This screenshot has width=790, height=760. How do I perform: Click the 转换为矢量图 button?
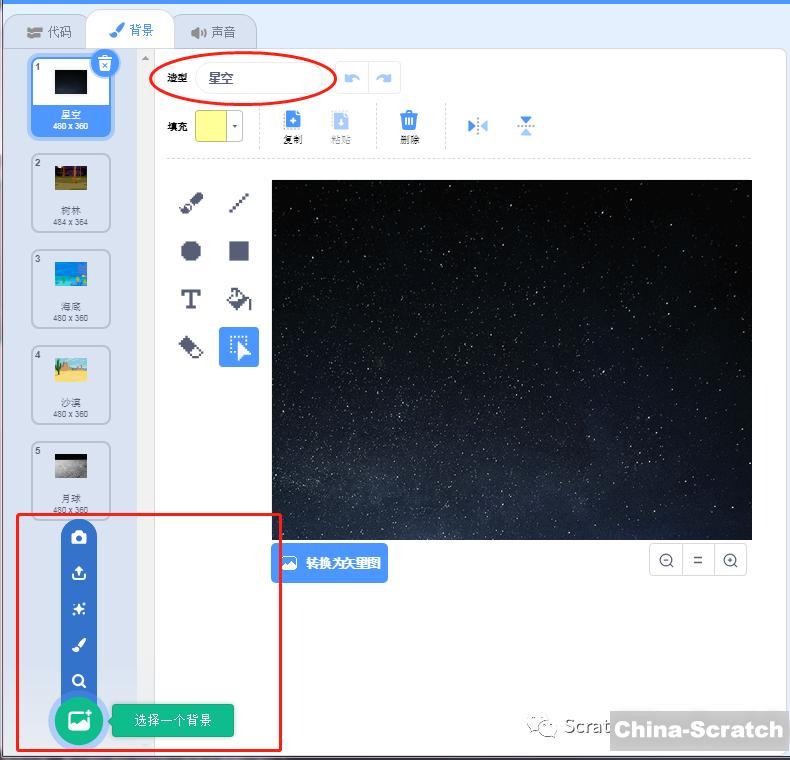click(329, 563)
